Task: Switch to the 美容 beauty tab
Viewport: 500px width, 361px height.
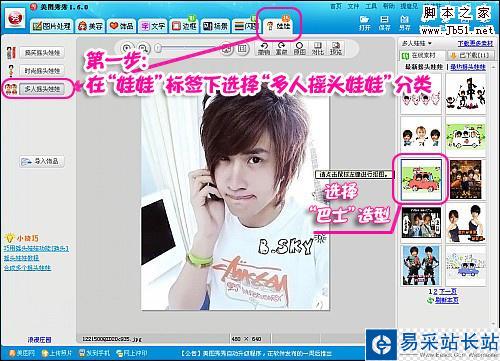Action: [90, 26]
